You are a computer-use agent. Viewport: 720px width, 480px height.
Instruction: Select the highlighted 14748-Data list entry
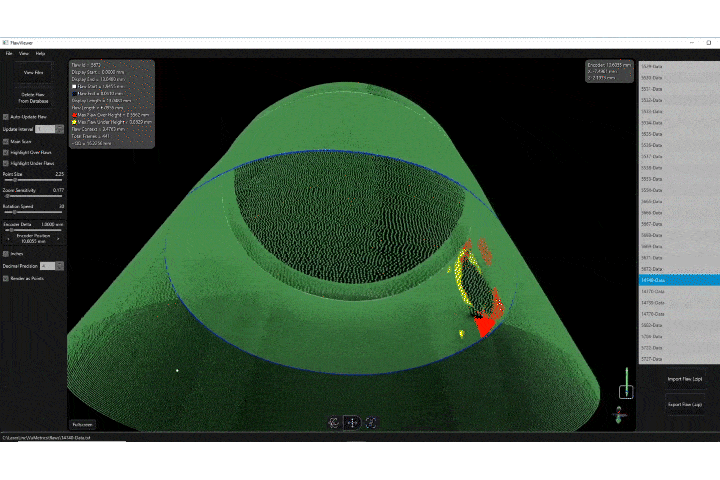[x=676, y=280]
